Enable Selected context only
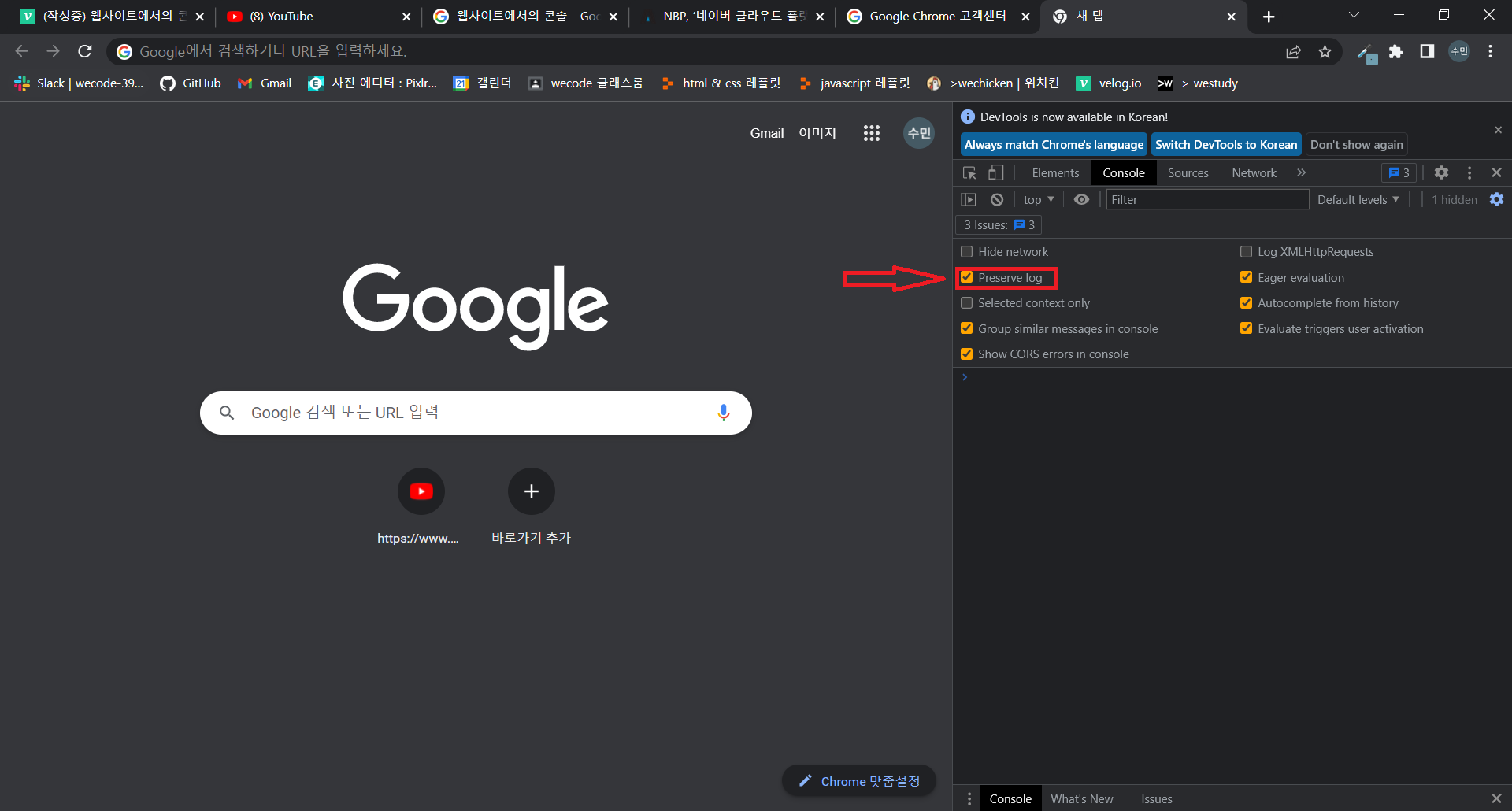The width and height of the screenshot is (1512, 811). tap(967, 303)
